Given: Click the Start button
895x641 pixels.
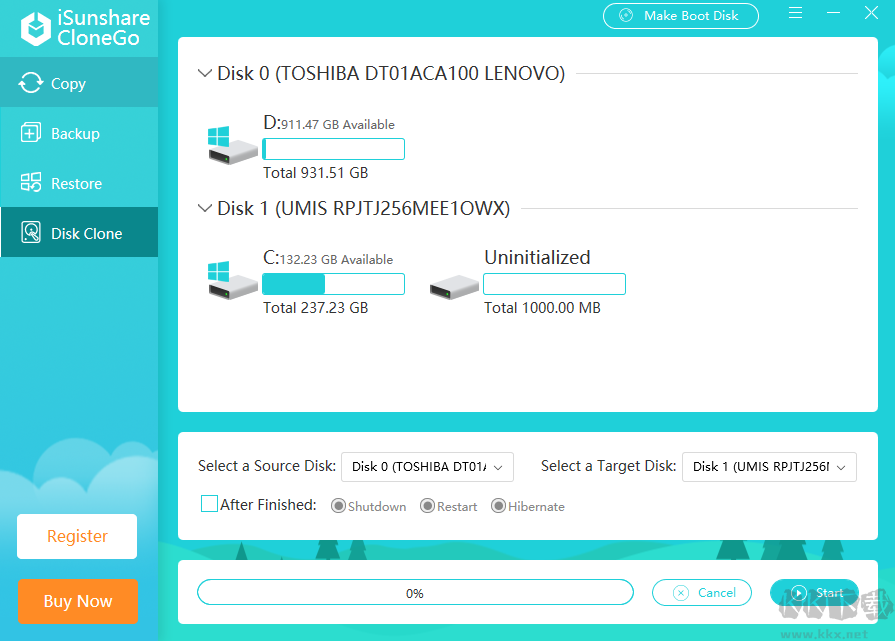Looking at the screenshot, I should point(815,593).
